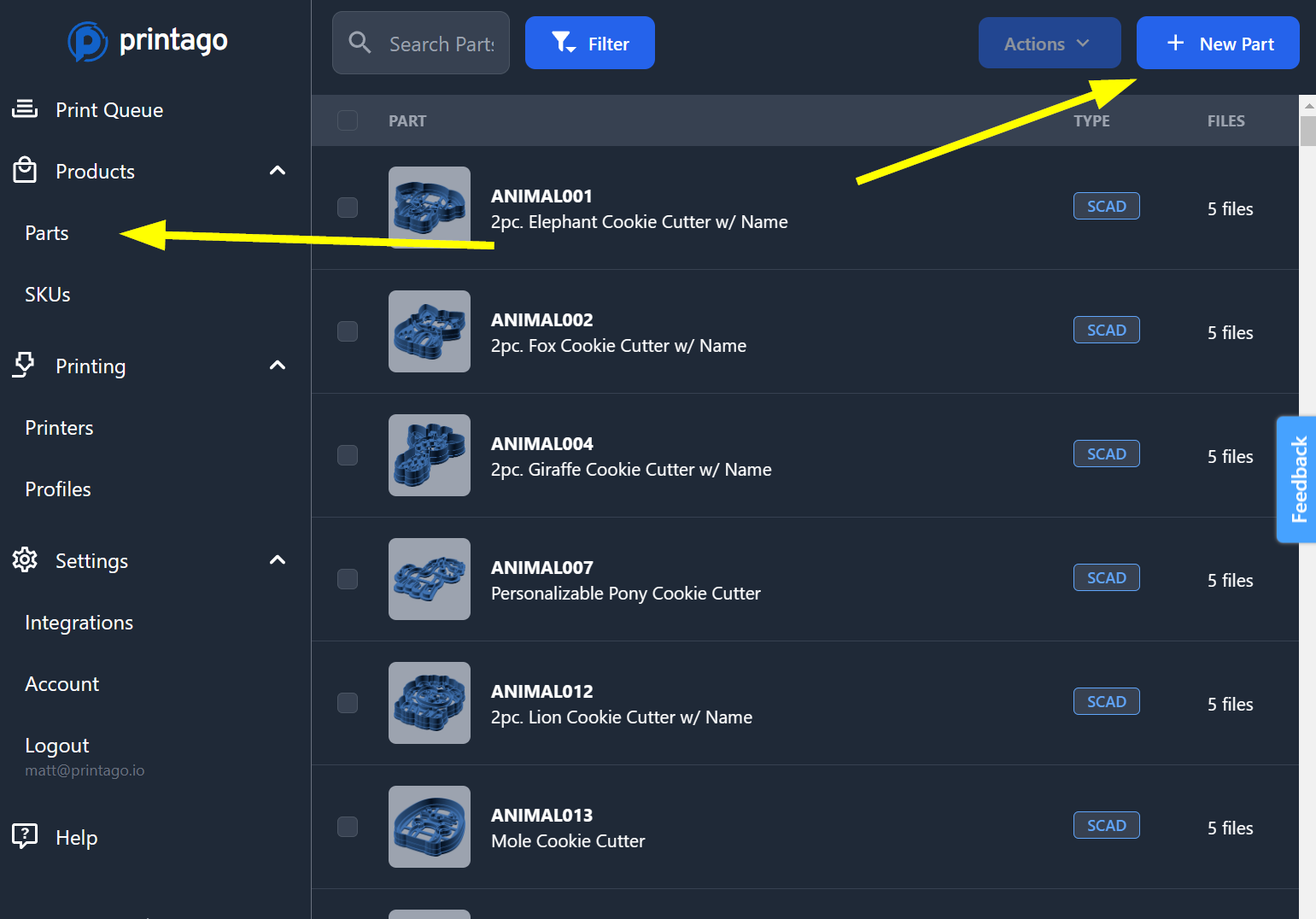Open '2pc. Lion Cookie Cutter w/ Name'
The height and width of the screenshot is (919, 1316).
[622, 717]
